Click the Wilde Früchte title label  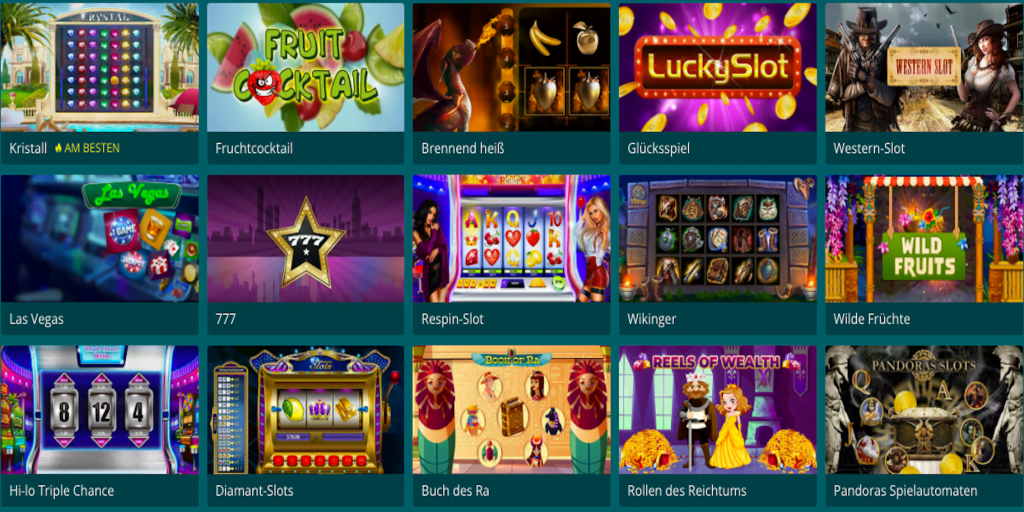click(x=872, y=319)
